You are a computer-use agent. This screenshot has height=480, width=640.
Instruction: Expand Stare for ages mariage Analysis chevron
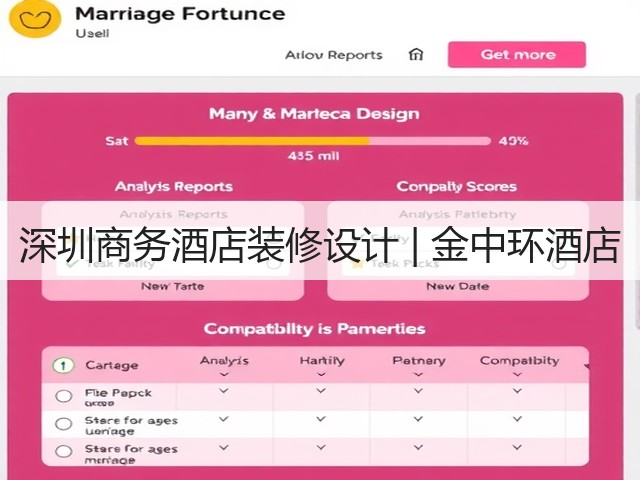click(224, 448)
